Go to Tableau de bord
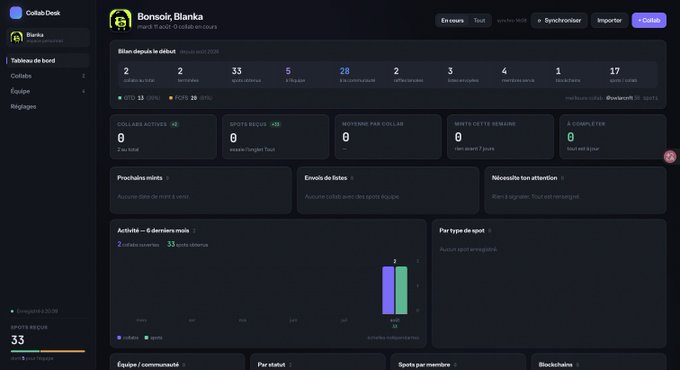The image size is (680, 370). (48, 61)
